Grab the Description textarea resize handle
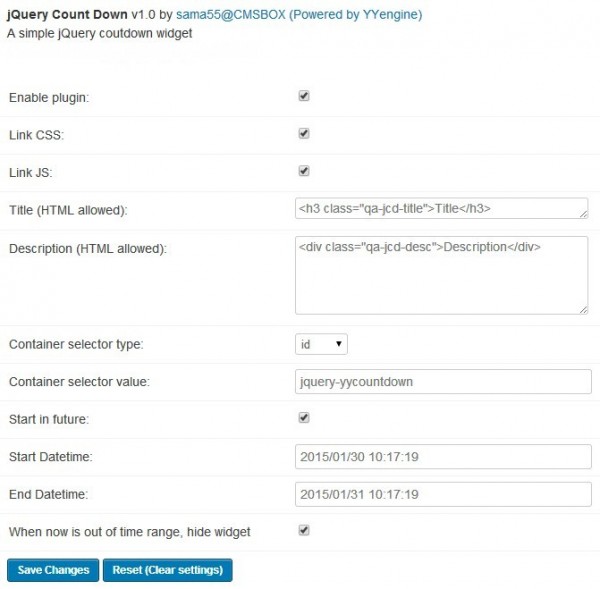Viewport: 600px width, 589px height. point(583,310)
